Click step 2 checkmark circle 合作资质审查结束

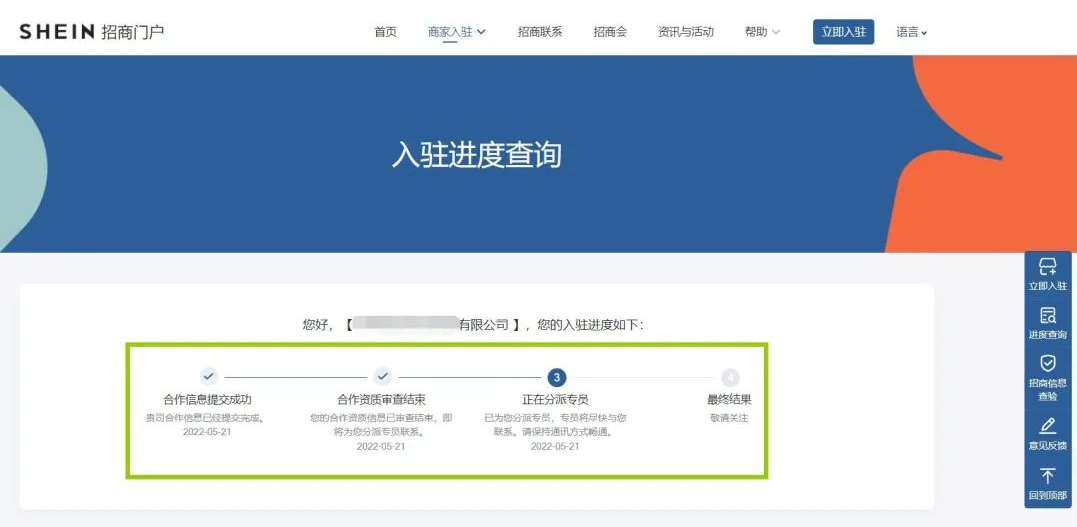pos(382,377)
